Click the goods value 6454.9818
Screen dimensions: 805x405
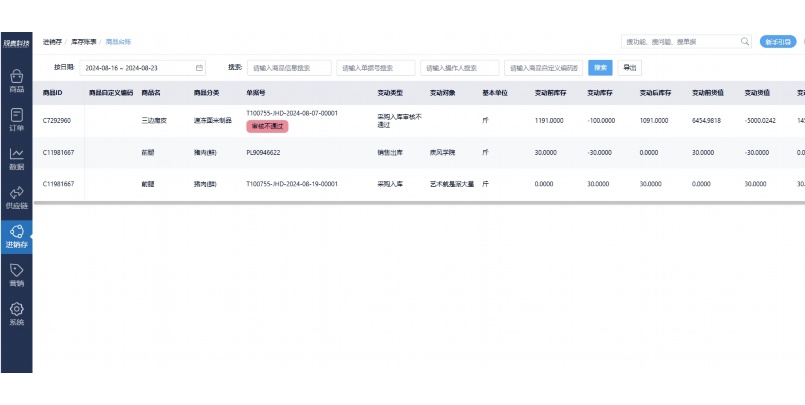coord(706,121)
